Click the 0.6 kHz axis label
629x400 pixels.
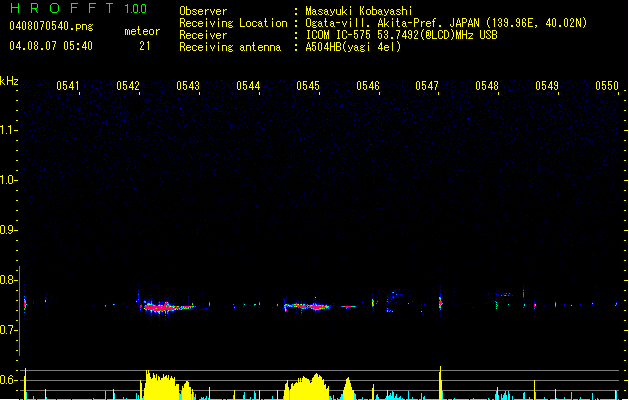click(8, 380)
